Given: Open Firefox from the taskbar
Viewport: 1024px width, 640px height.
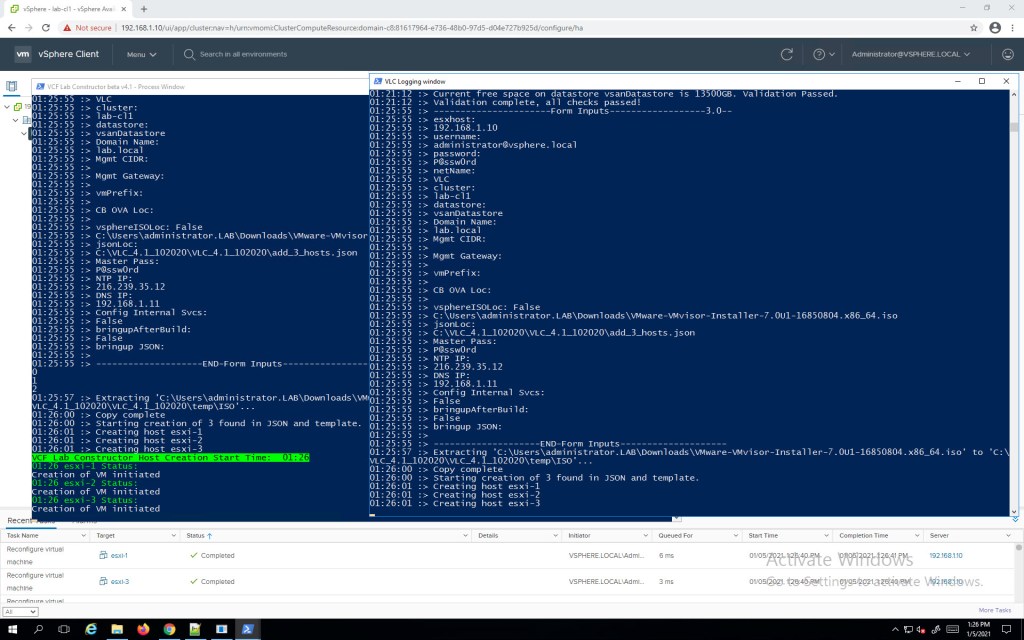Looking at the screenshot, I should (x=143, y=629).
